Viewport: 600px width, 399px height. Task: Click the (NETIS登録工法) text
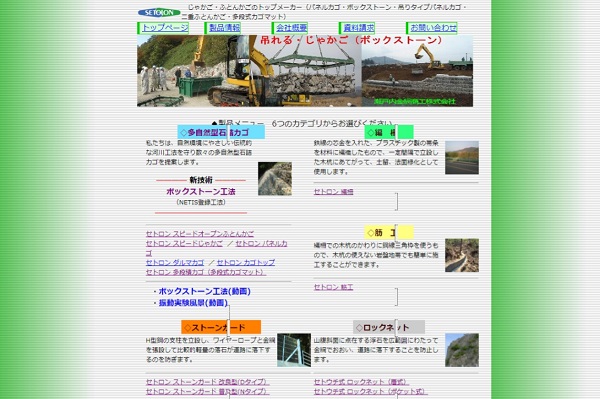(x=201, y=202)
